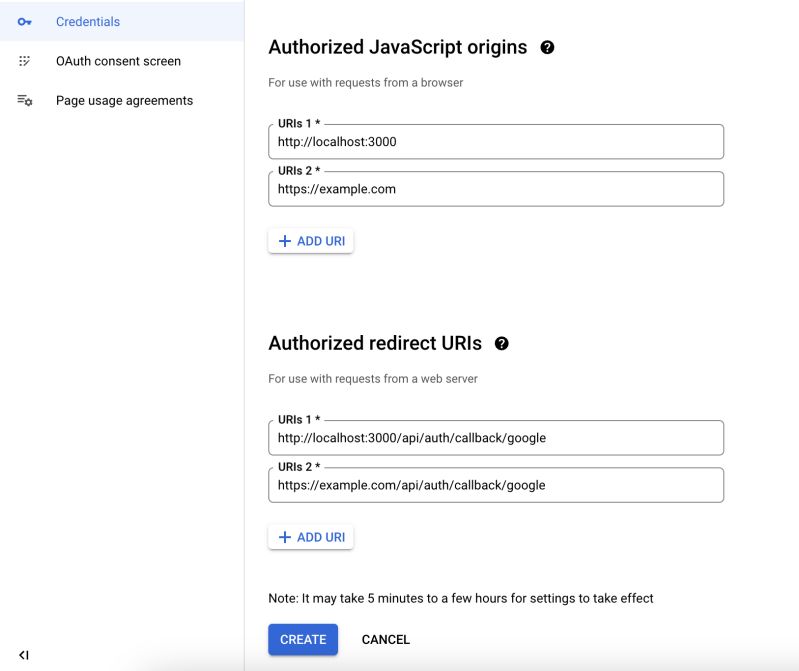Click the note about settings taking effect
This screenshot has height=671, width=799.
coord(461,598)
